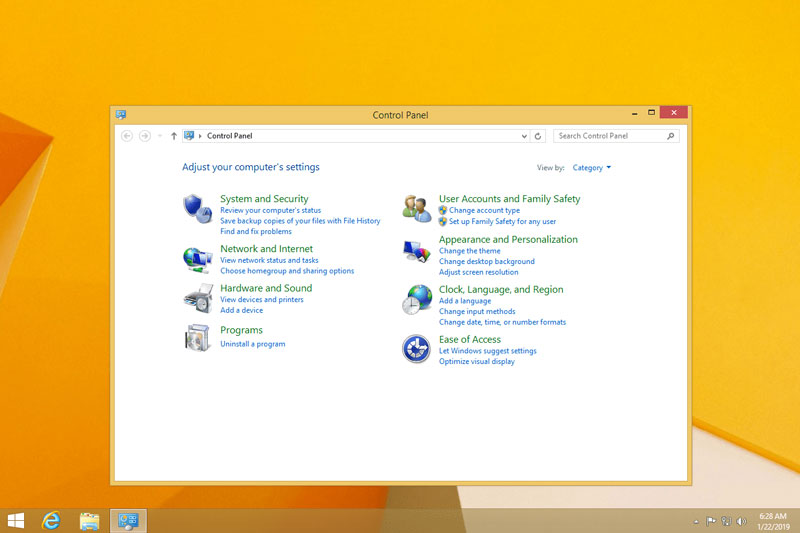This screenshot has width=800, height=533.
Task: Open Hardware and Sound heading
Action: pyautogui.click(x=266, y=288)
